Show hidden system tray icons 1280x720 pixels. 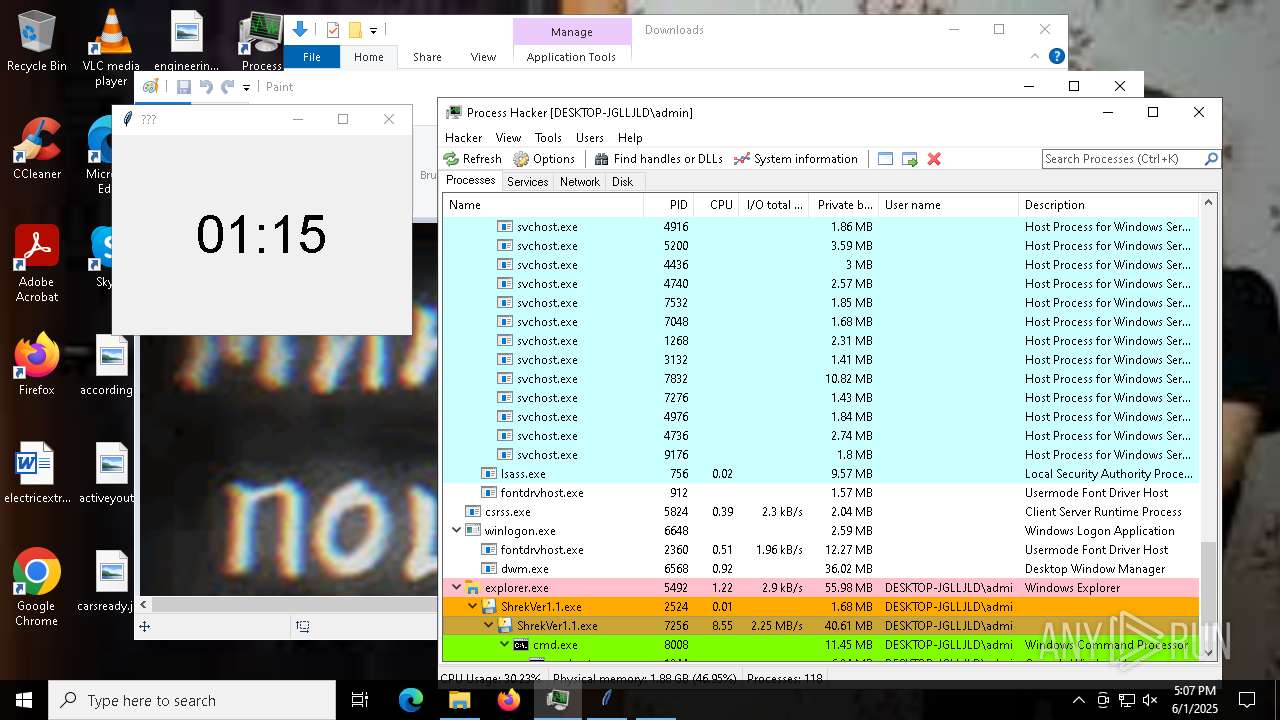(1078, 700)
